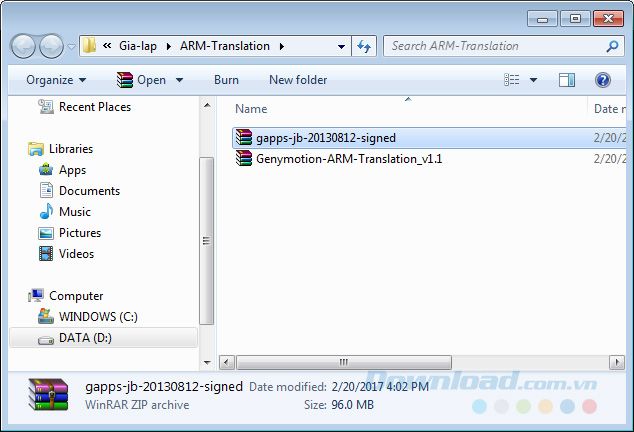Sort files by the Name column

[x=251, y=109]
